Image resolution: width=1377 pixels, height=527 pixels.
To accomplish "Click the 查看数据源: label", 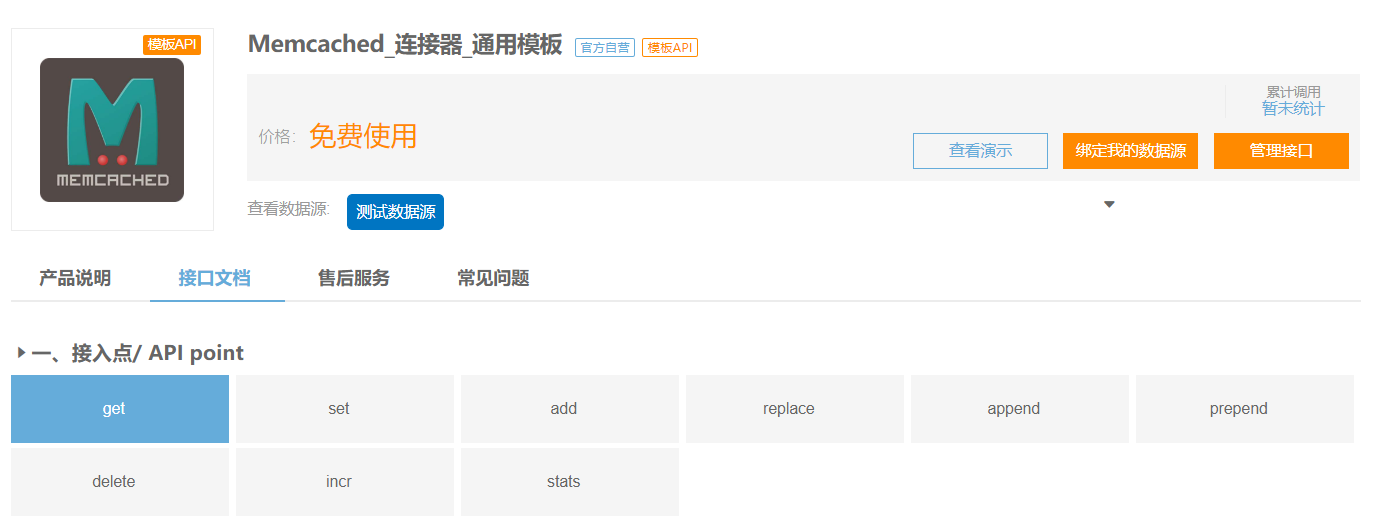I will [289, 209].
